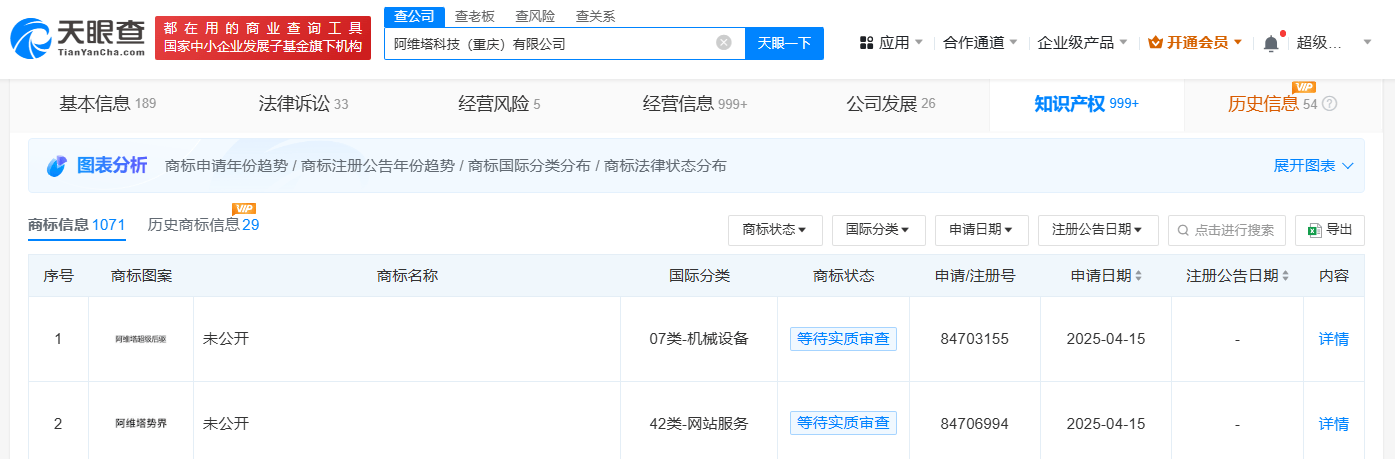Click the TianYanCha logo icon

[x=33, y=38]
